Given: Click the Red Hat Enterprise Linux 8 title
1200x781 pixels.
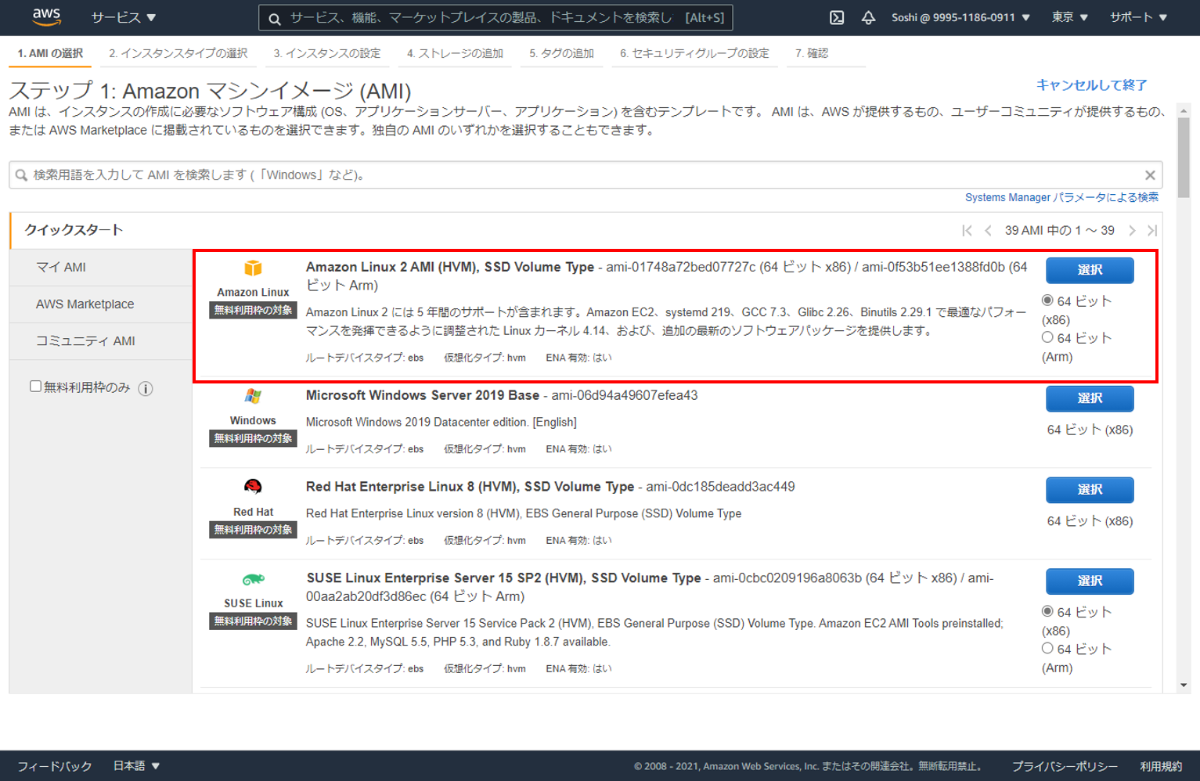Looking at the screenshot, I should click(470, 487).
